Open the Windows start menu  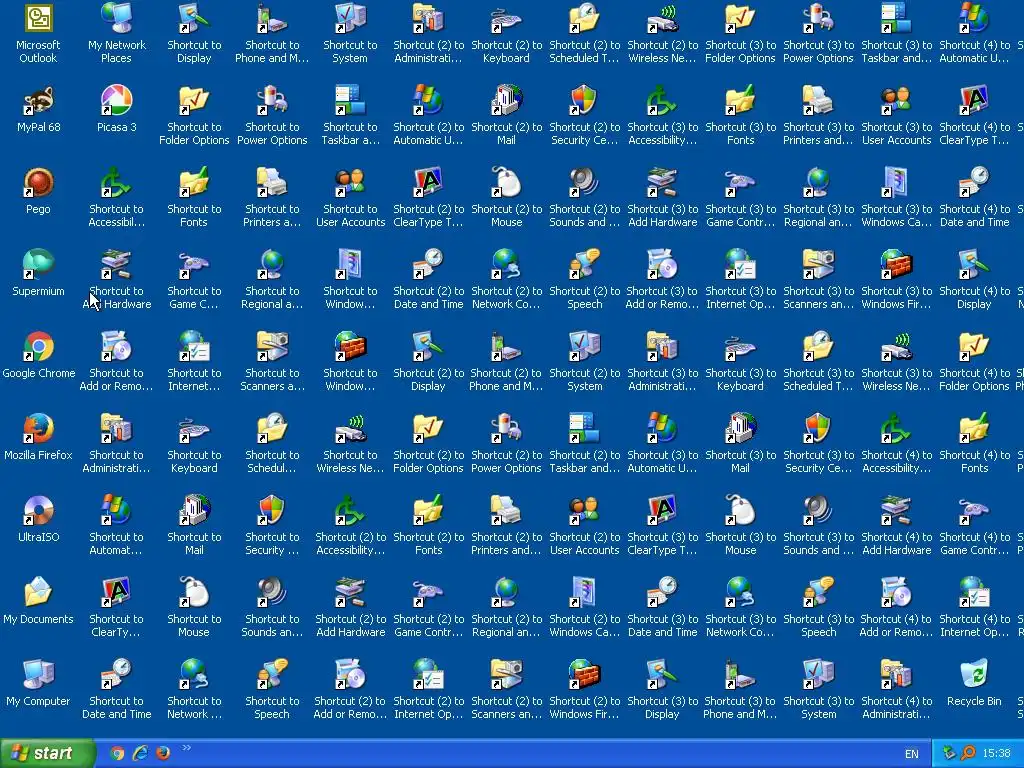[x=47, y=753]
